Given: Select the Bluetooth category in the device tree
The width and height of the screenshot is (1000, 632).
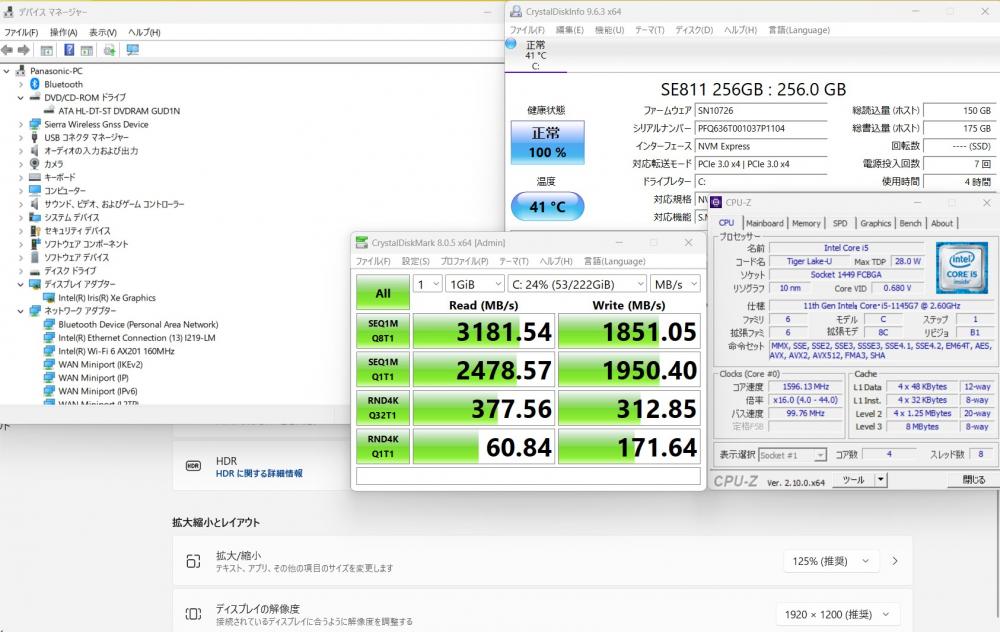Looking at the screenshot, I should pyautogui.click(x=63, y=84).
